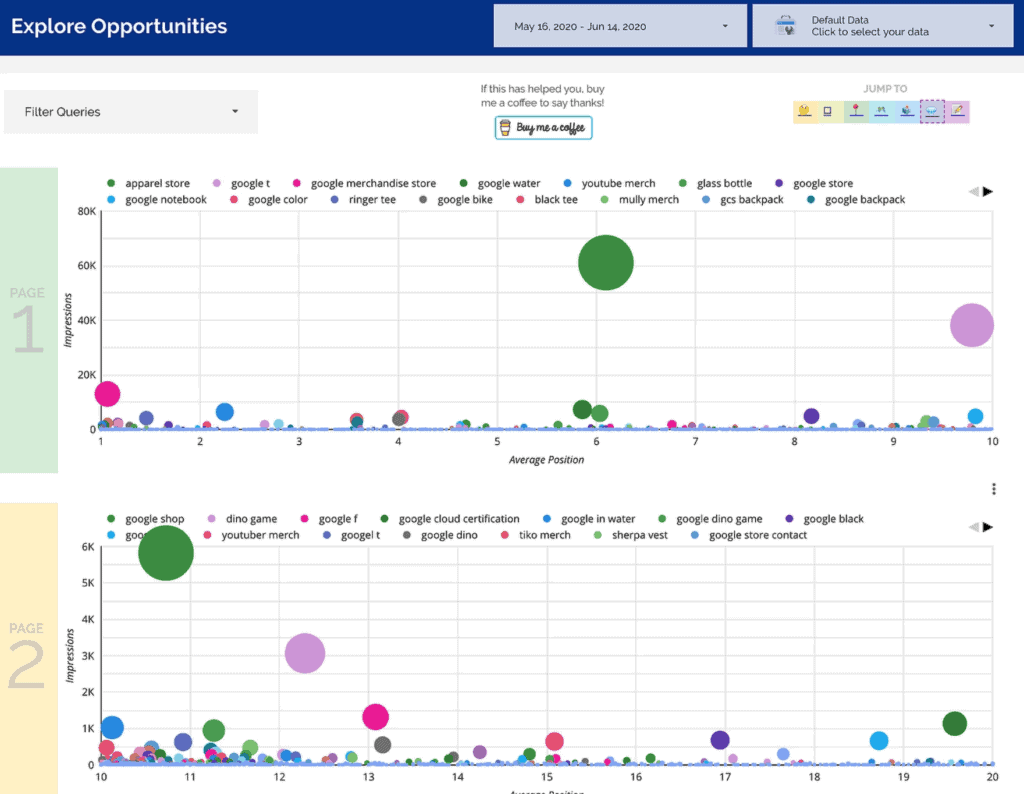
Task: Open the Filter Queries dropdown
Action: [131, 112]
